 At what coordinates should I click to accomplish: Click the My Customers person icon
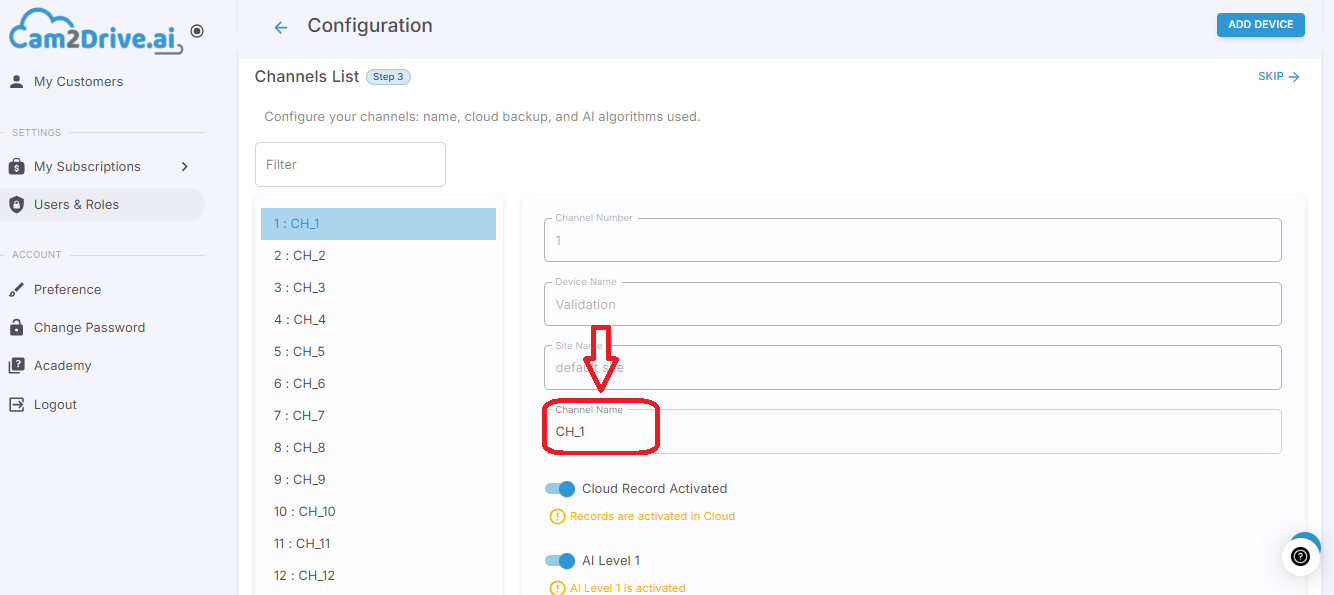pyautogui.click(x=16, y=81)
